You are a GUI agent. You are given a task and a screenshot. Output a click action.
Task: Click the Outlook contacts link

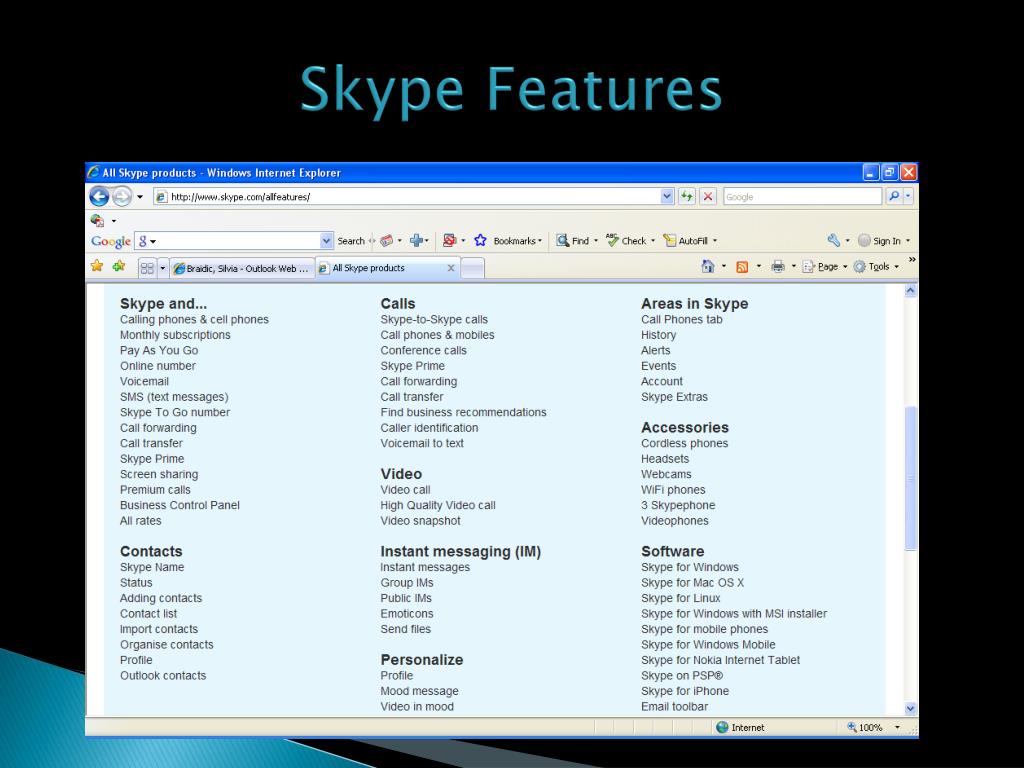163,675
